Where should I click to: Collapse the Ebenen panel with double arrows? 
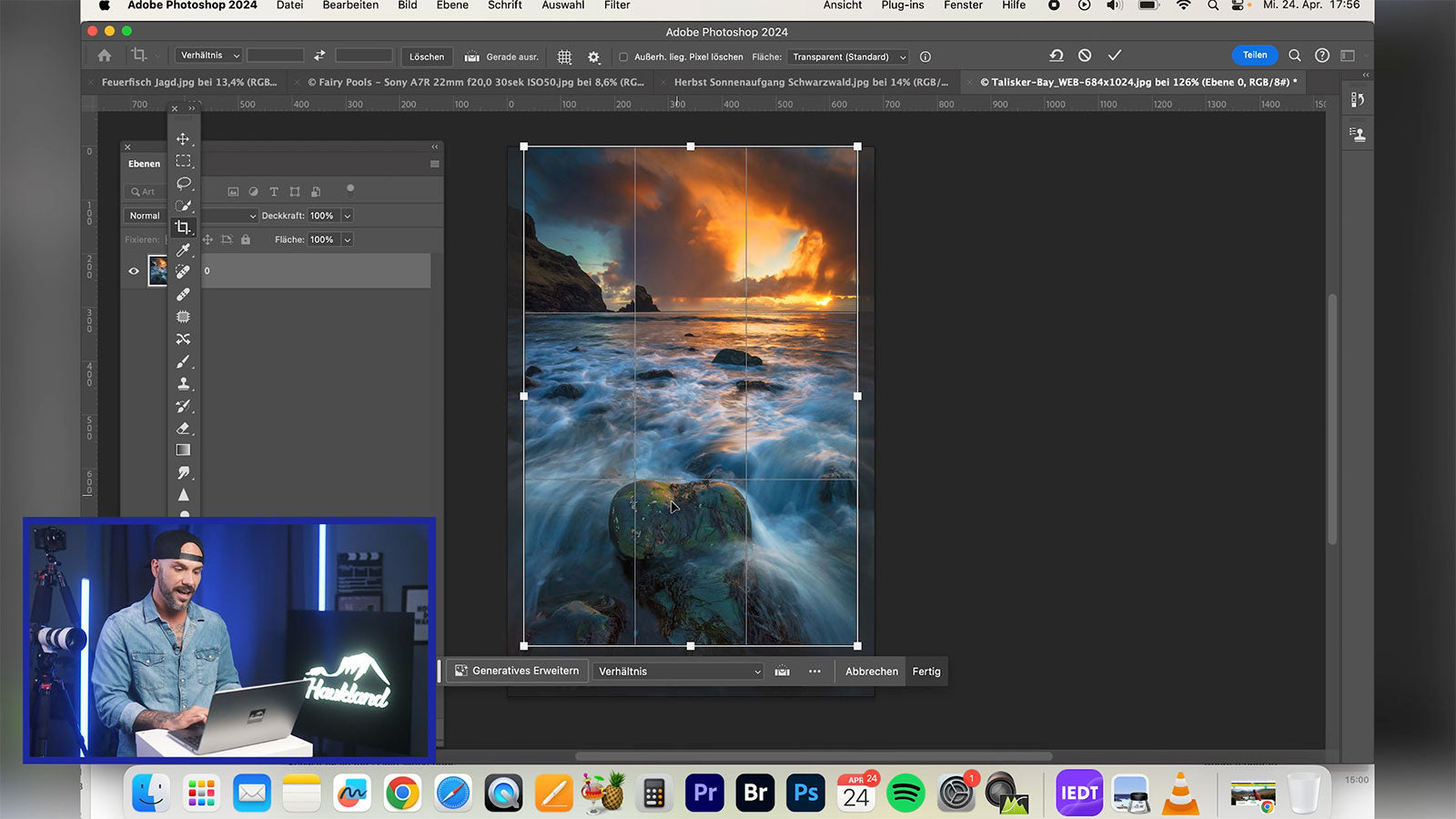point(435,147)
